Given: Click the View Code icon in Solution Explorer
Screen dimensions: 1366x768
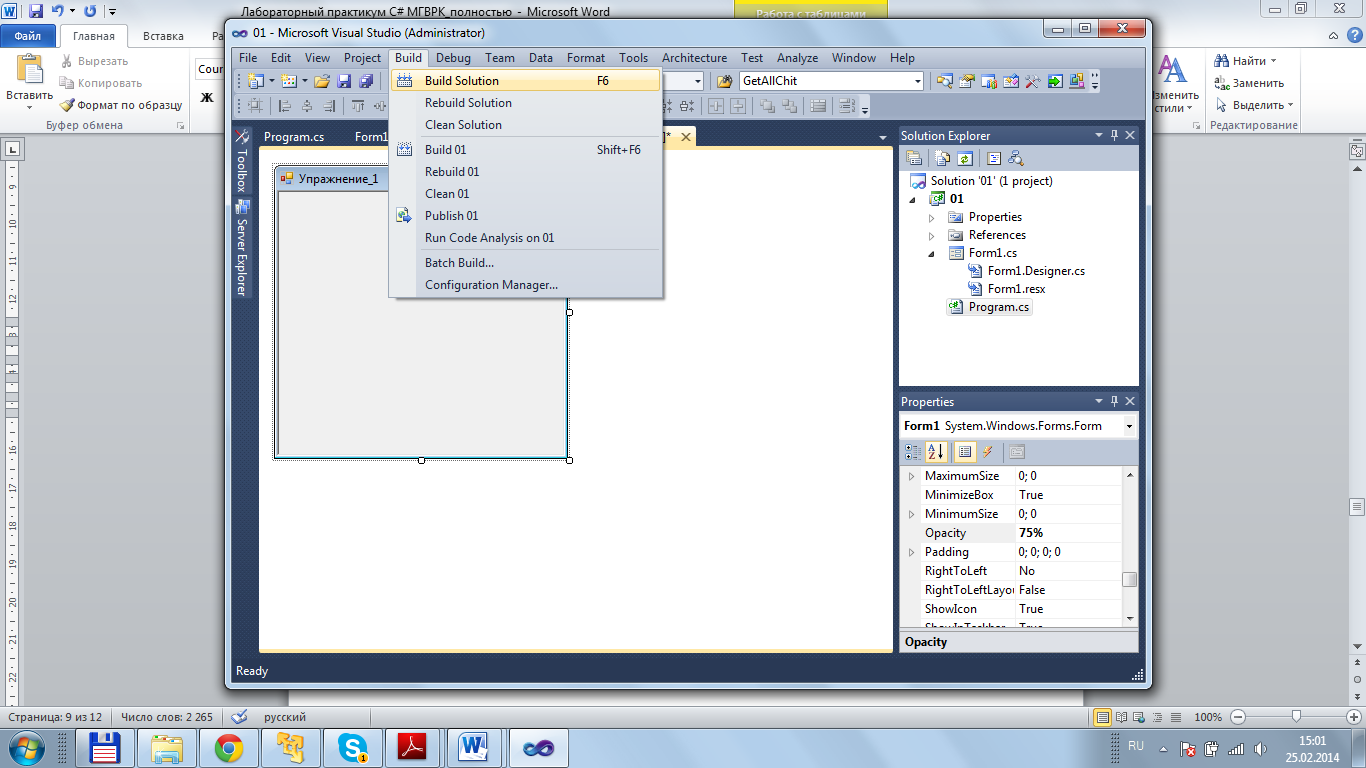Looking at the screenshot, I should (994, 158).
